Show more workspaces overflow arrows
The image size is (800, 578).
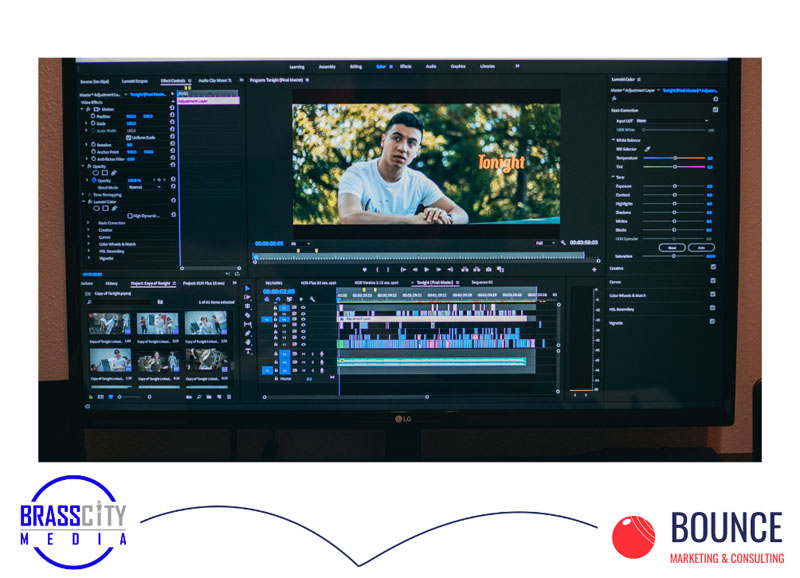tap(517, 66)
